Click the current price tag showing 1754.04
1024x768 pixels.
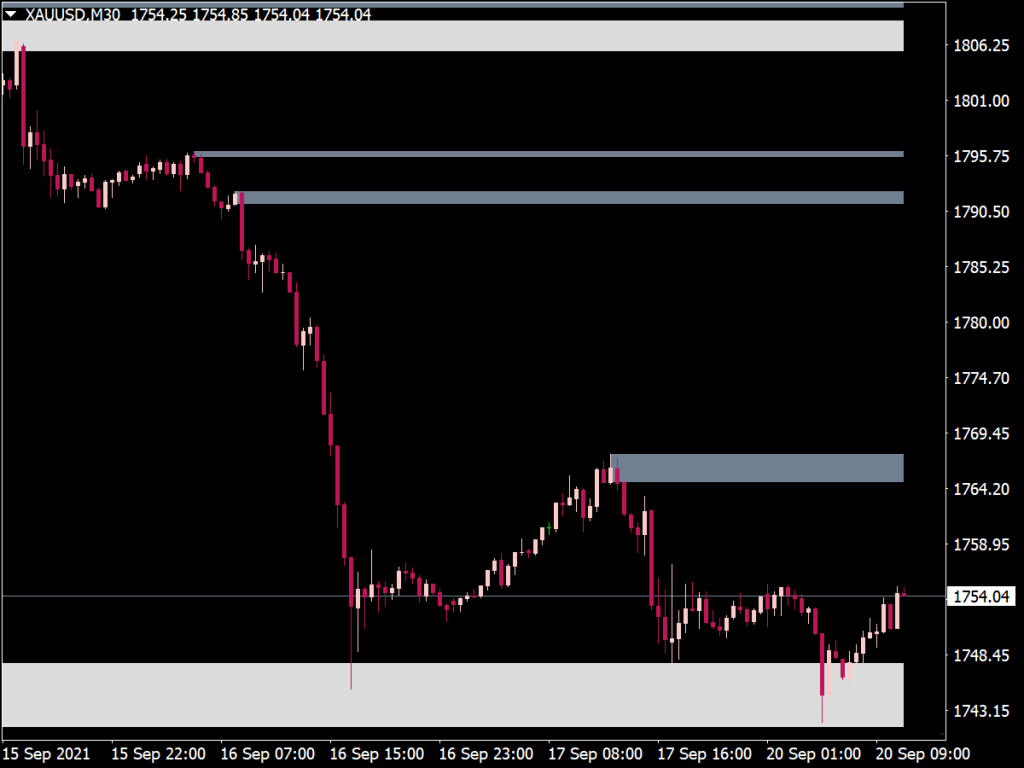982,596
